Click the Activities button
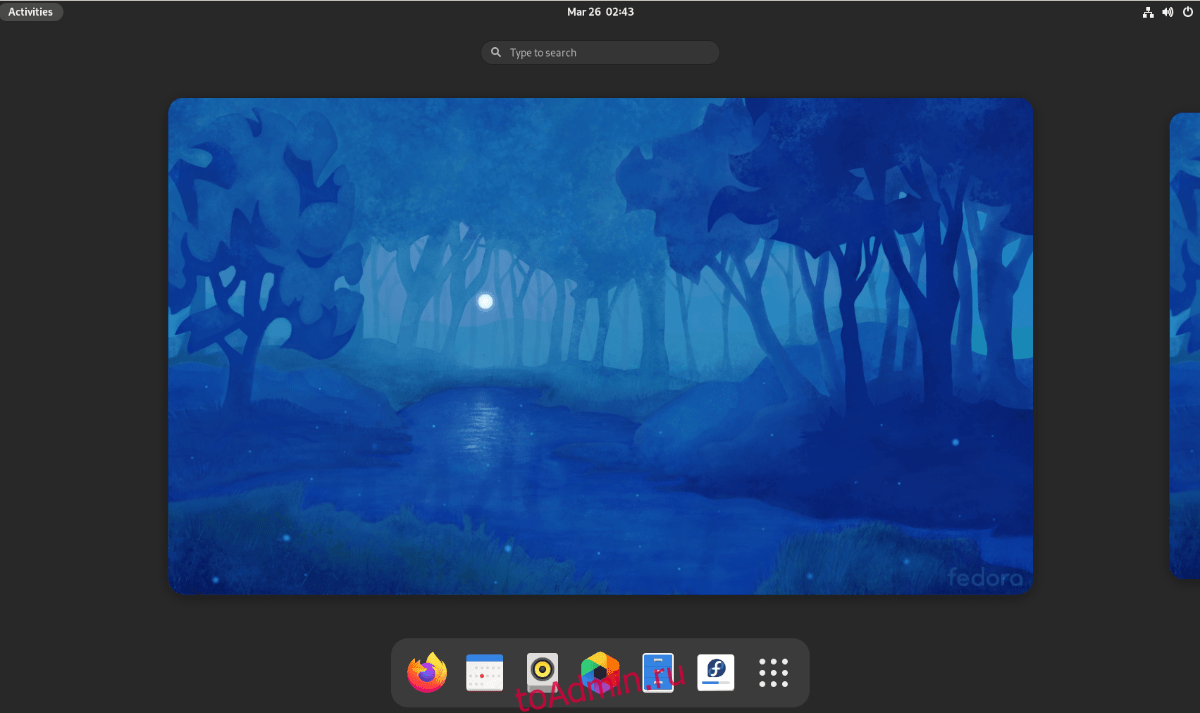Image resolution: width=1200 pixels, height=713 pixels. tap(31, 12)
